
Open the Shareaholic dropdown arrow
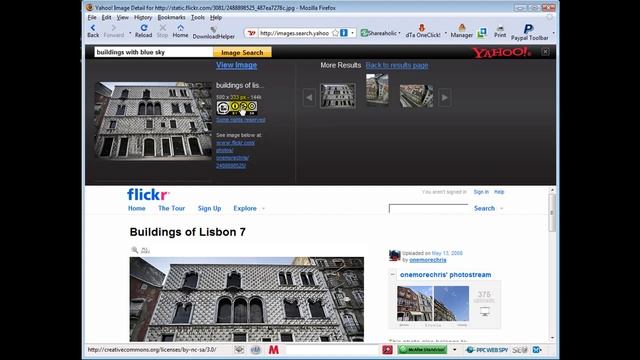pyautogui.click(x=400, y=33)
